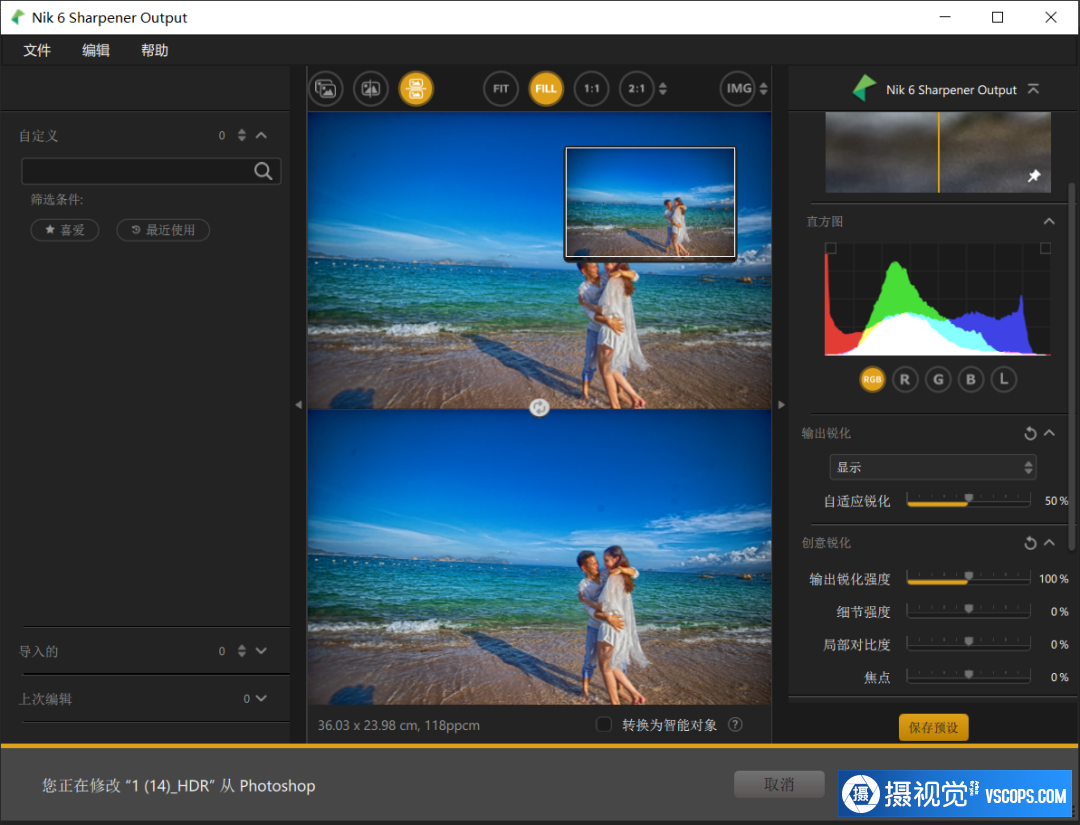Adjust the 输出锐化强度 slider
Image resolution: width=1080 pixels, height=825 pixels.
point(968,578)
